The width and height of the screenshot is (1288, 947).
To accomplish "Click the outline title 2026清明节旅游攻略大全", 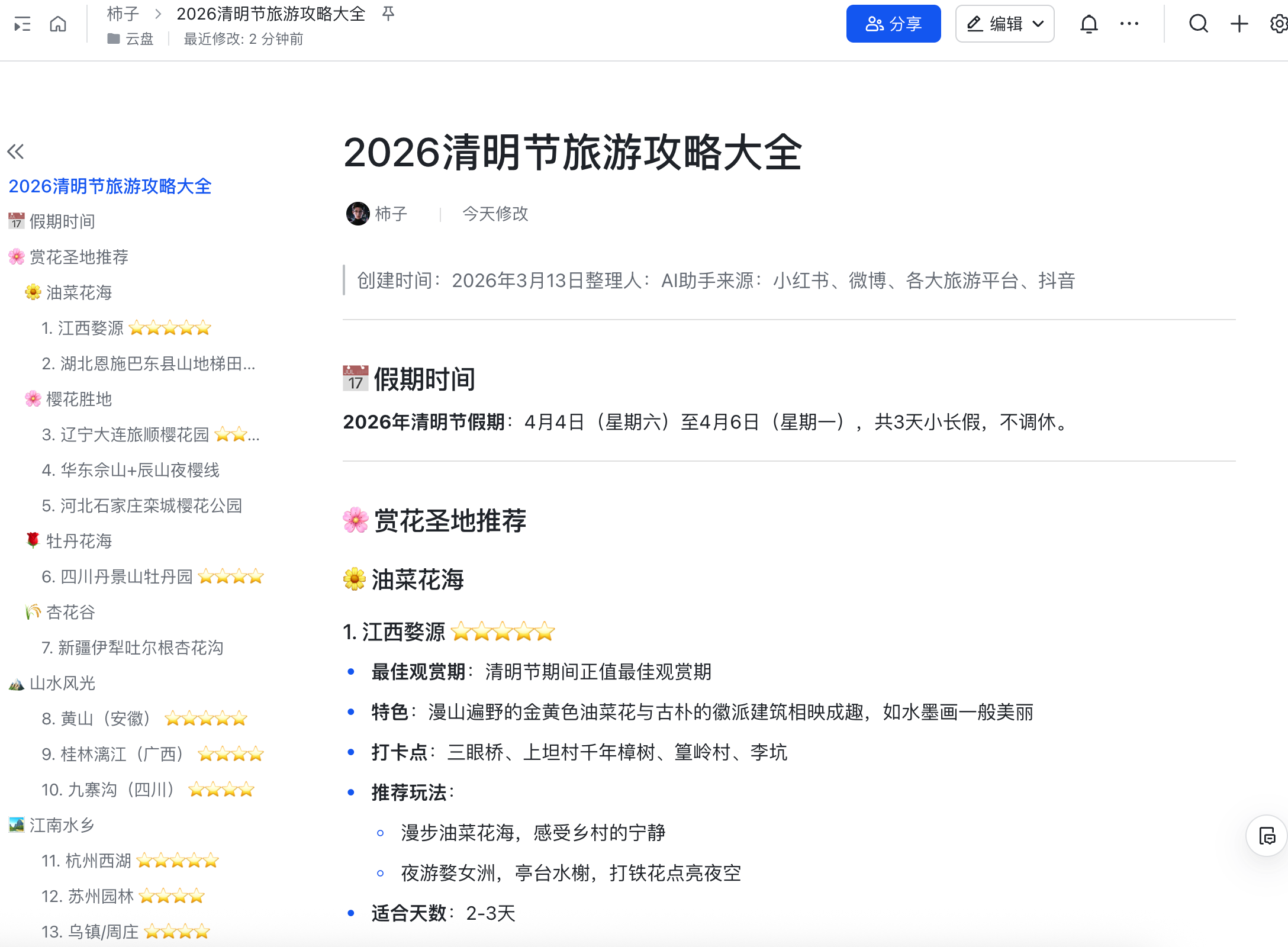I will (110, 186).
